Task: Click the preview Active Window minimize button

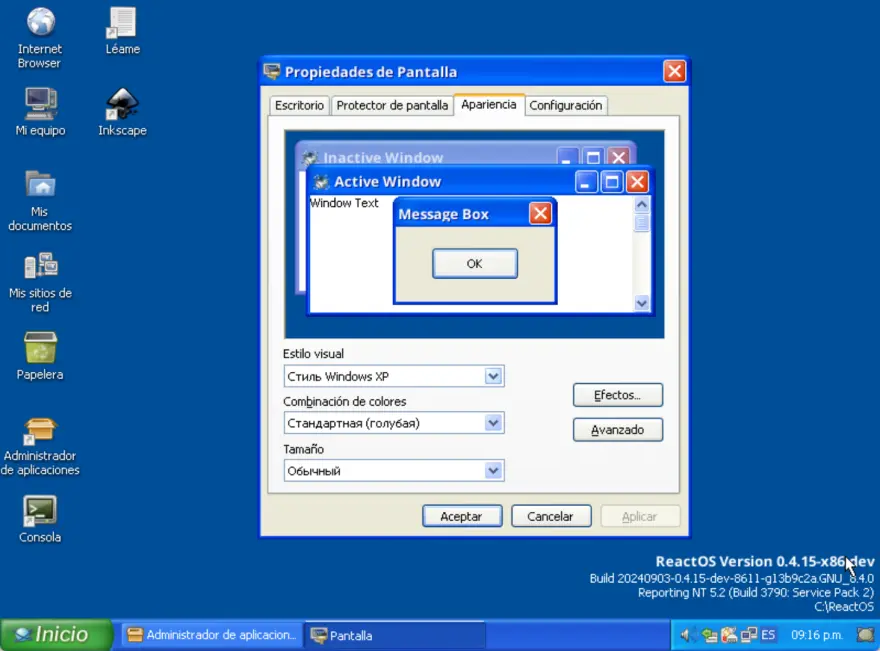Action: (585, 182)
